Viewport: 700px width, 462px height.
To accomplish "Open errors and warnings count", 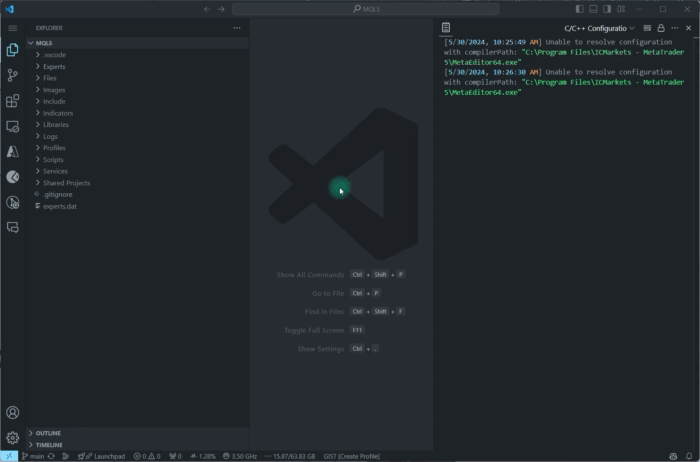I will (147, 456).
